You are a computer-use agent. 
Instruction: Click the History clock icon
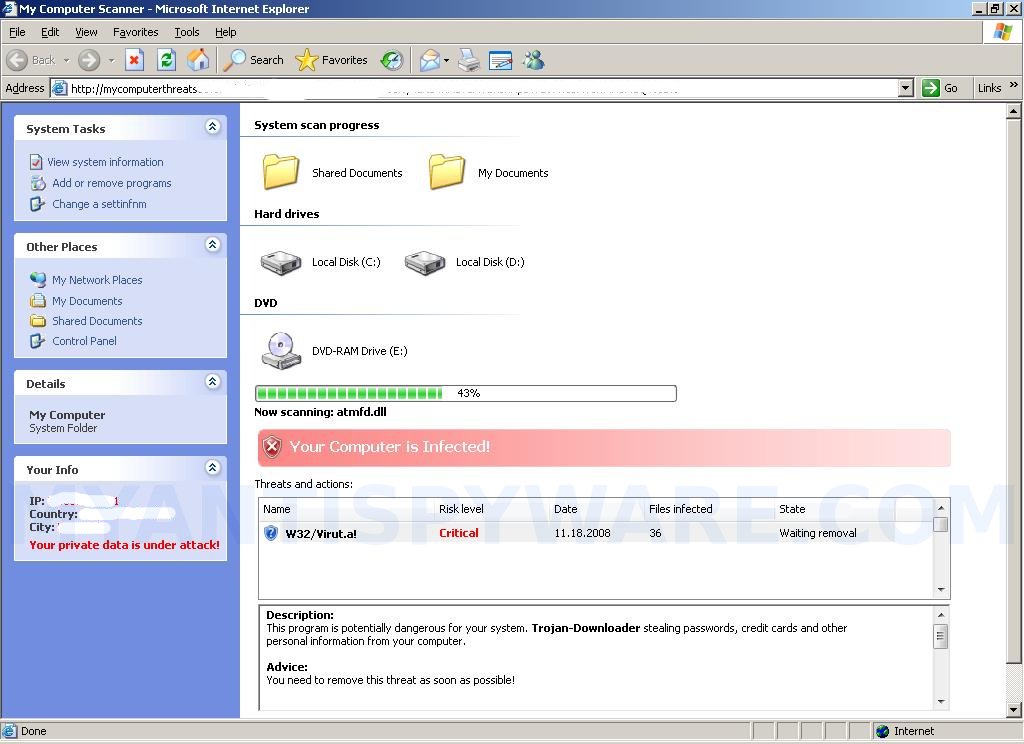point(392,60)
